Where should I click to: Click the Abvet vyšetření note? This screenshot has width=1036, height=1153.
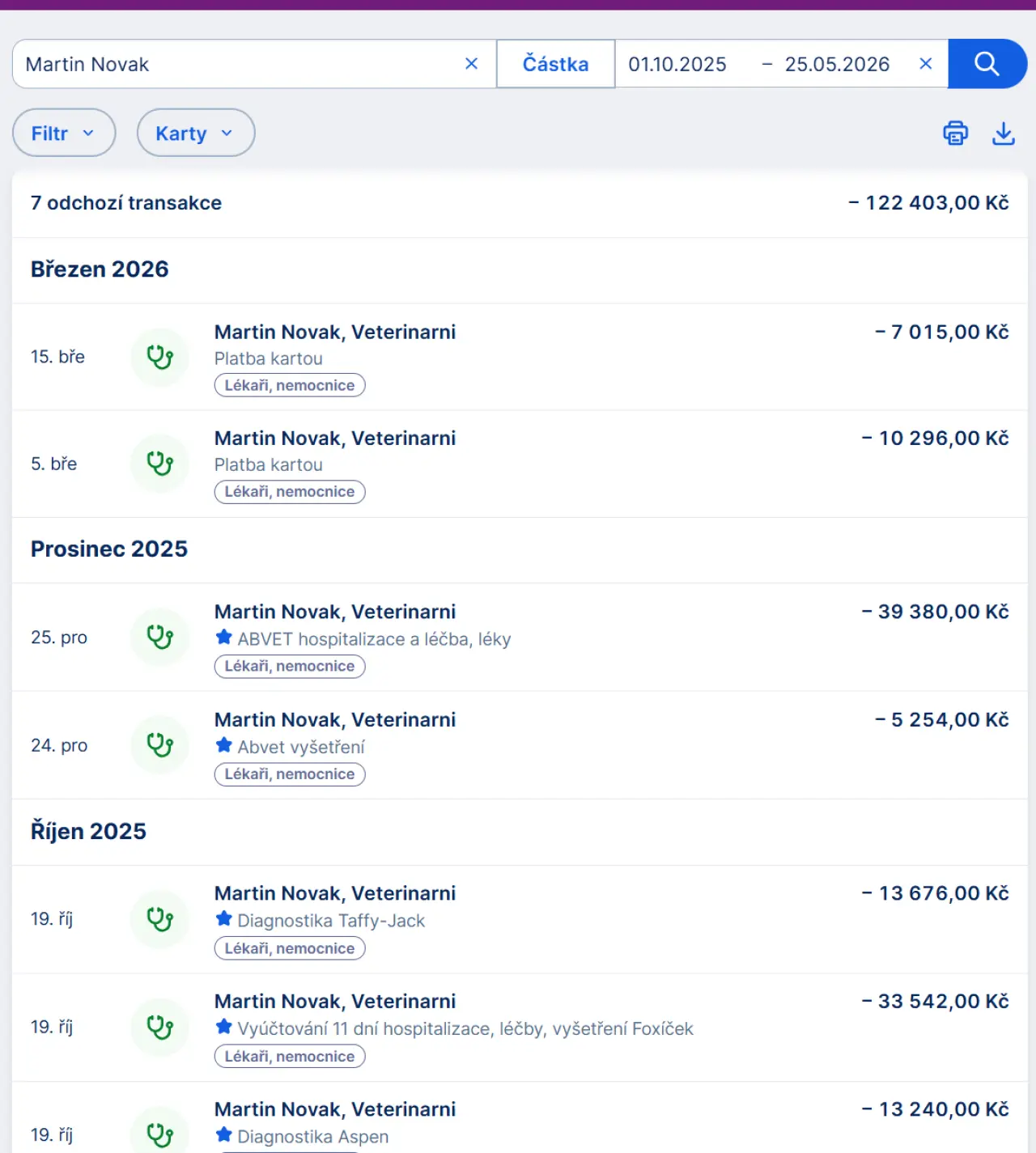tap(301, 747)
